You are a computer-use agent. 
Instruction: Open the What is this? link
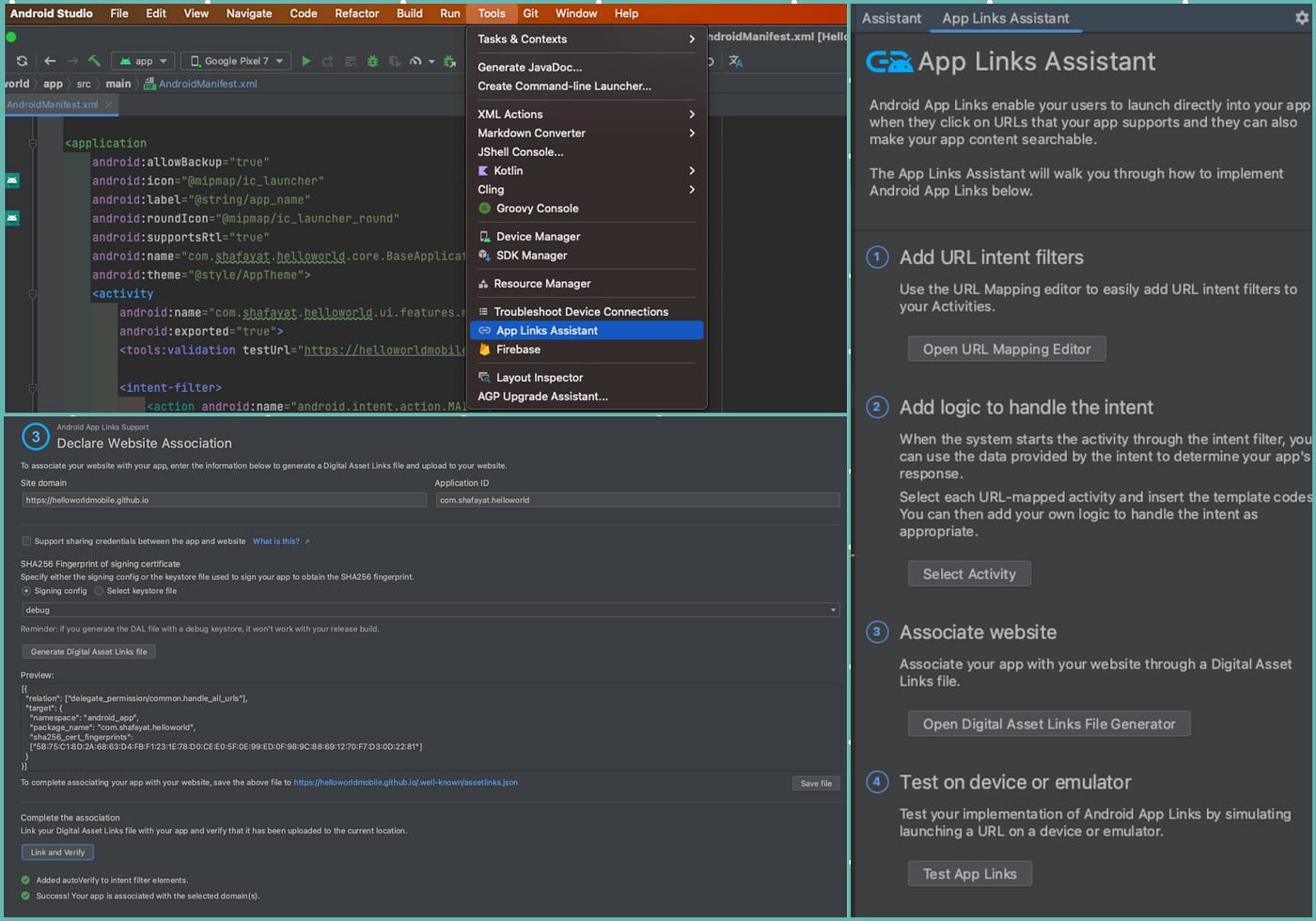coord(275,541)
